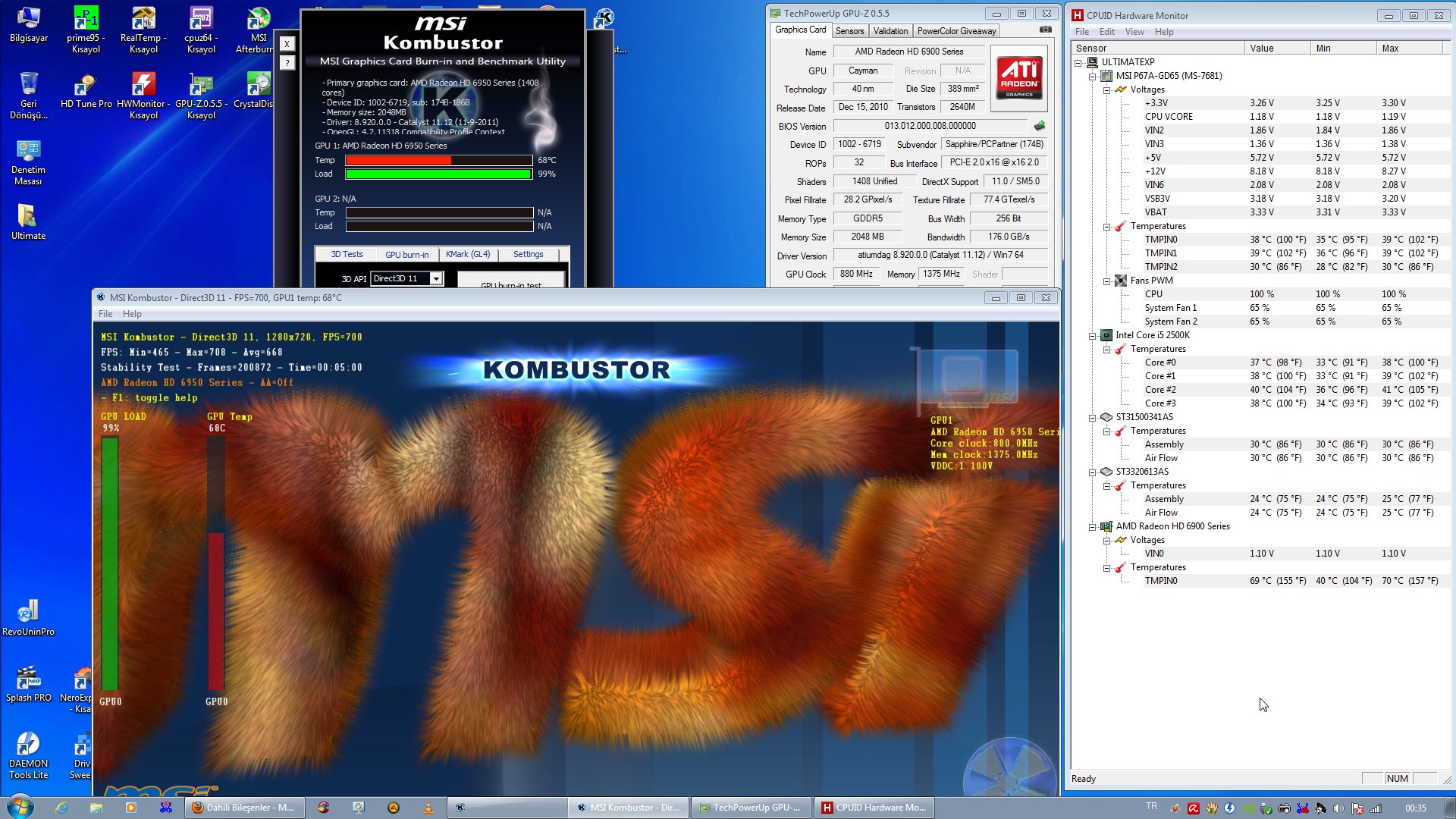
Task: Switch to GPU-Z Validation tab
Action: tap(890, 31)
